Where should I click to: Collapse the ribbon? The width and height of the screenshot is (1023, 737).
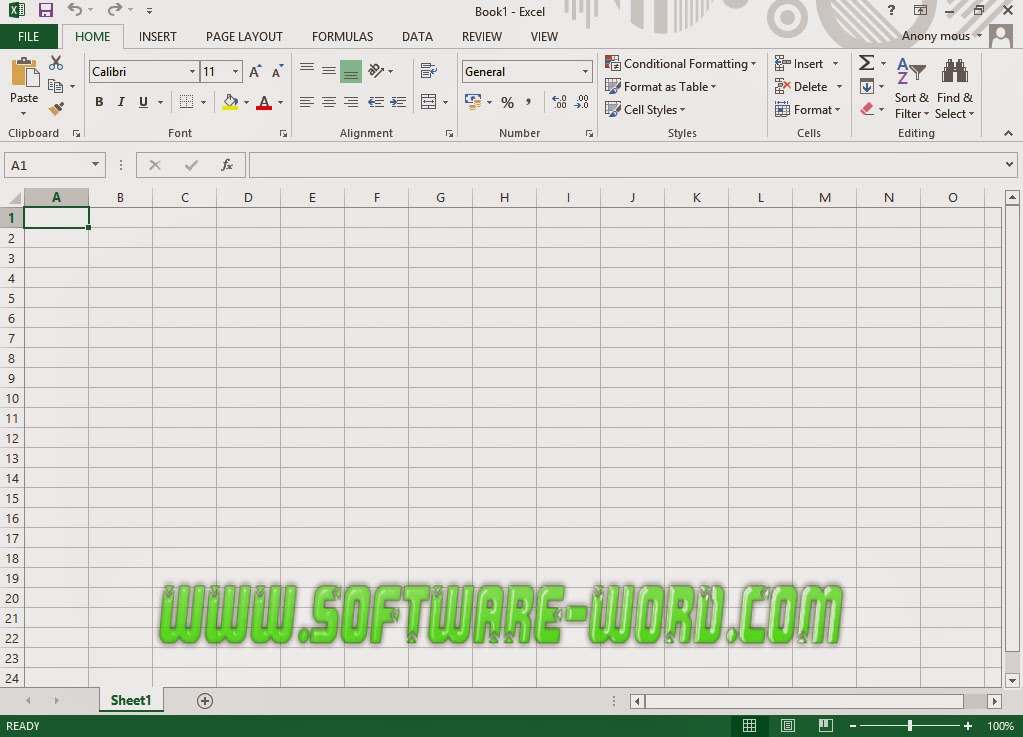point(1009,133)
